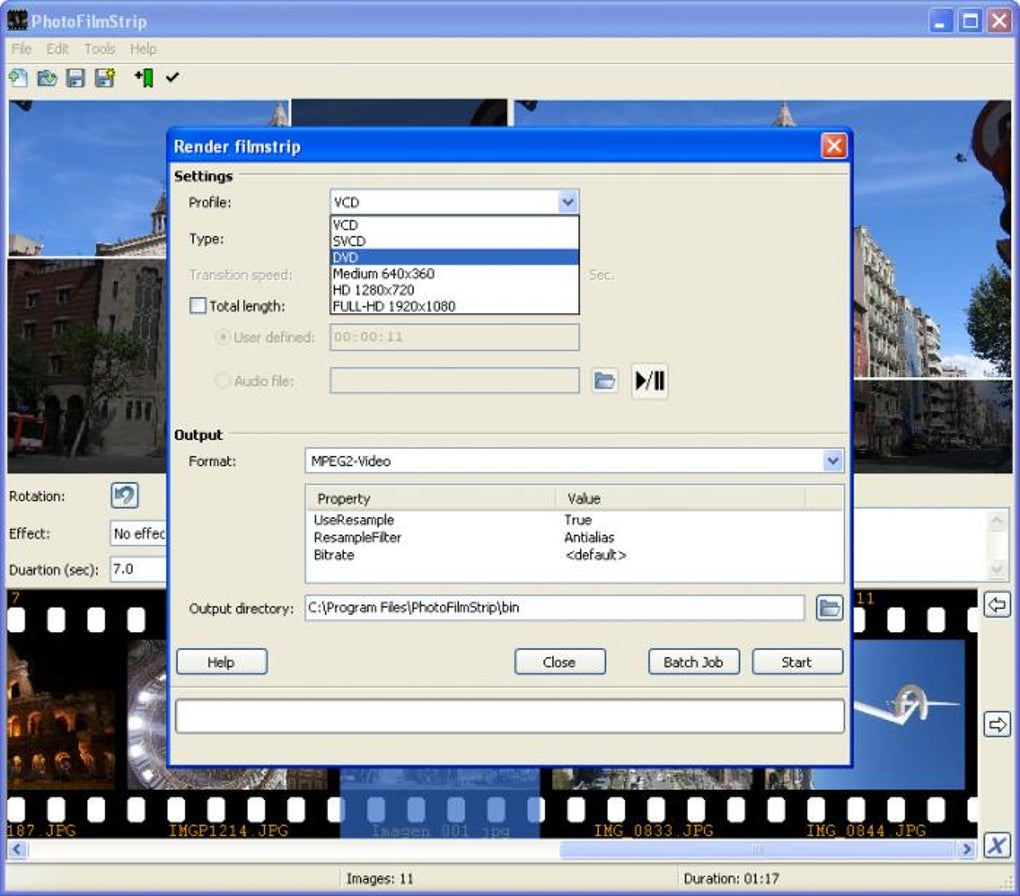
Task: Browse for output directory folder icon
Action: (829, 608)
